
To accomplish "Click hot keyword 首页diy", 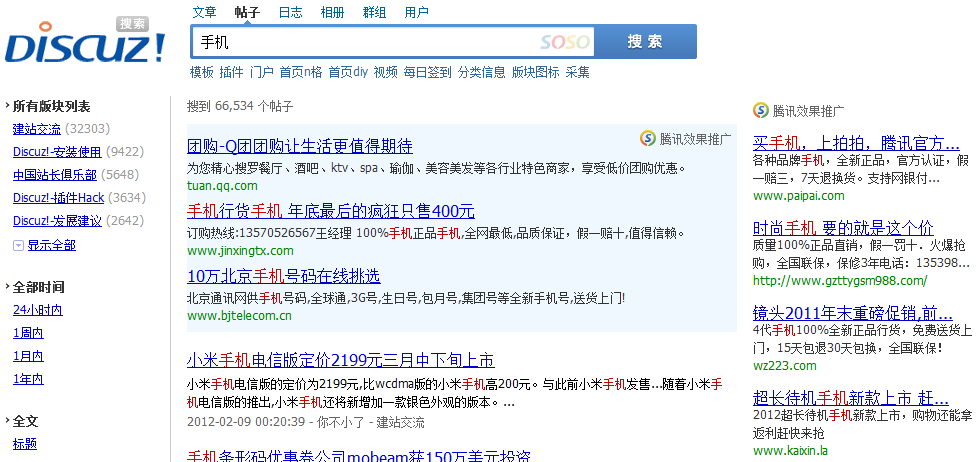I will click(x=348, y=73).
